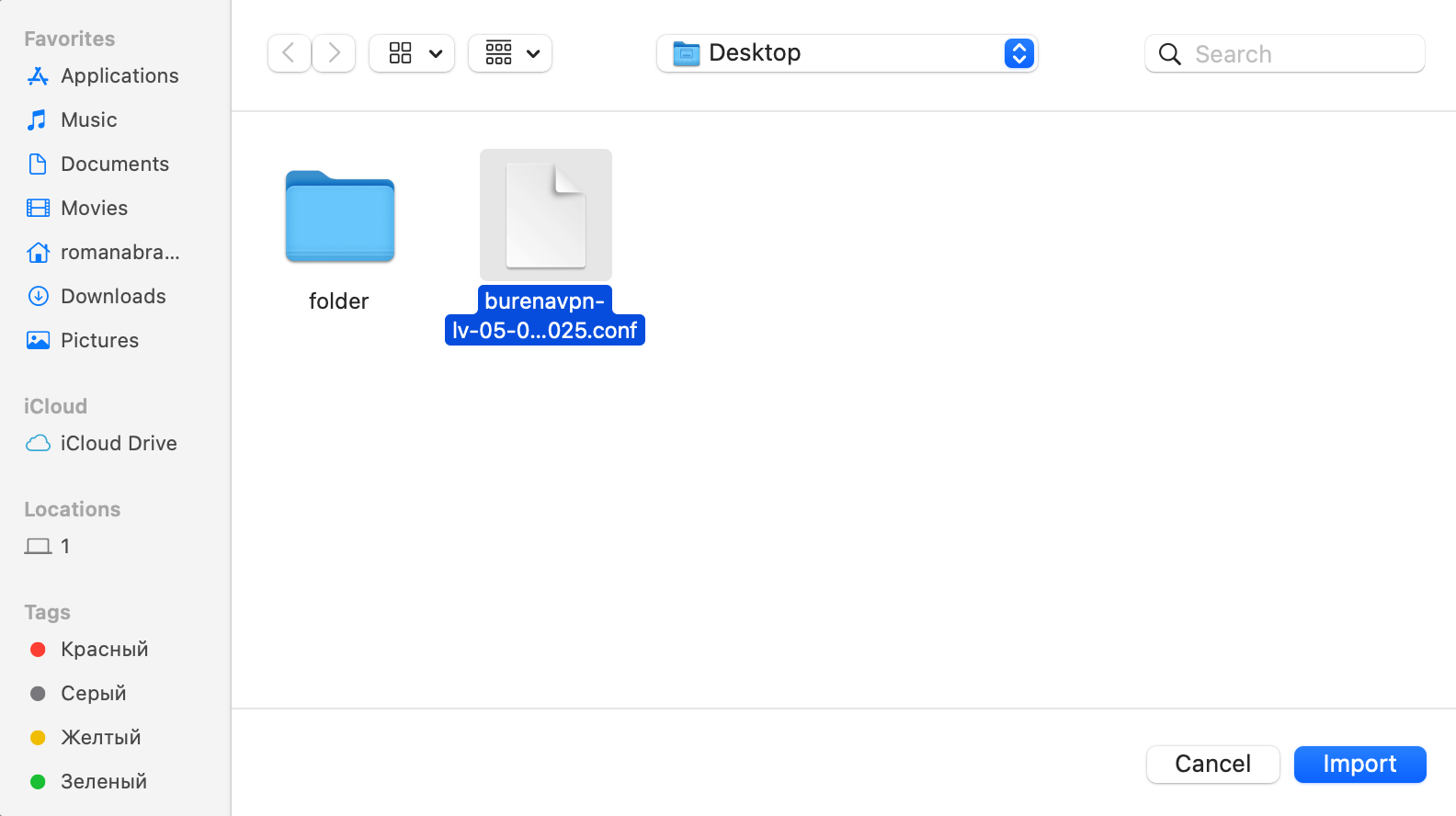Screen dimensions: 1456x816
Task: Open iCloud Drive location
Action: click(x=118, y=444)
